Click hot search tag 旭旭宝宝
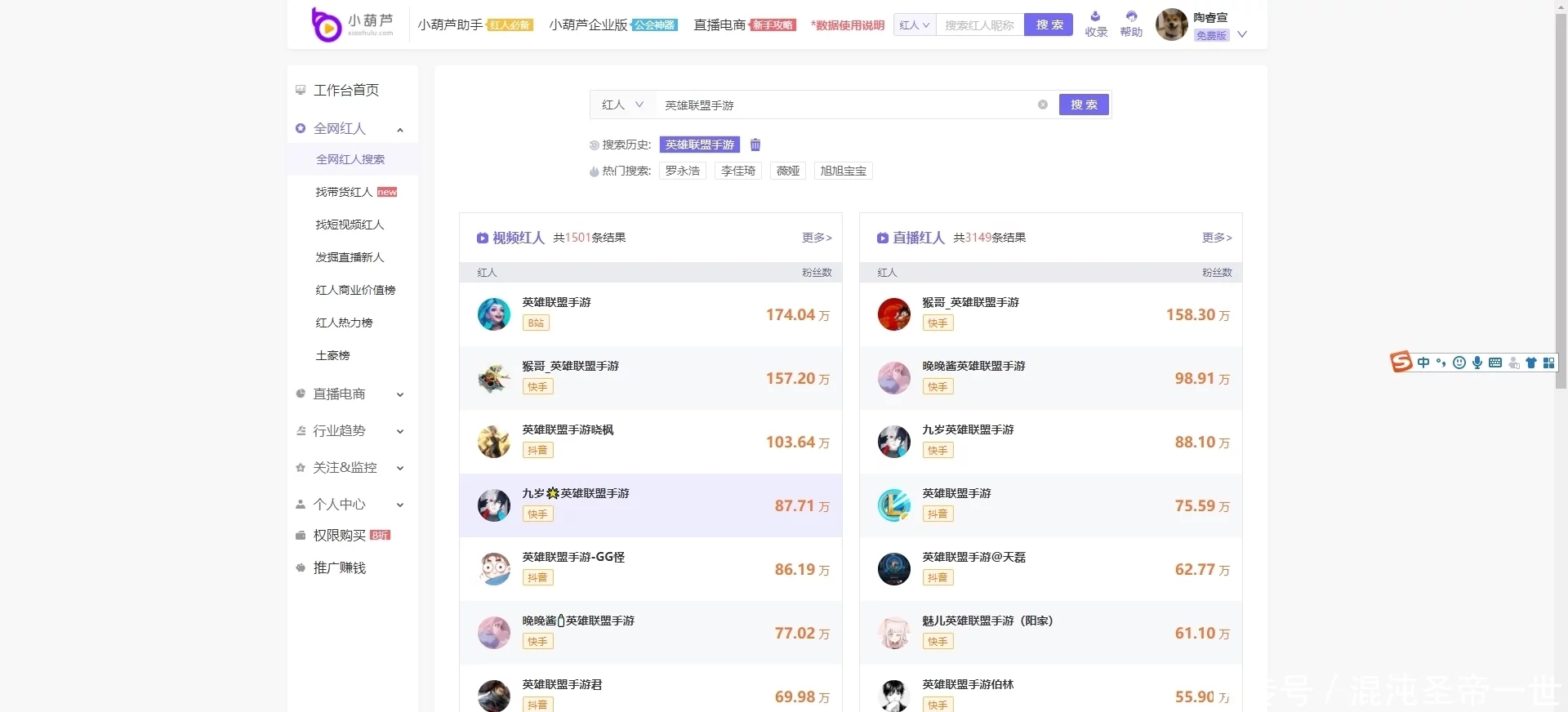Image resolution: width=1568 pixels, height=712 pixels. (x=844, y=171)
